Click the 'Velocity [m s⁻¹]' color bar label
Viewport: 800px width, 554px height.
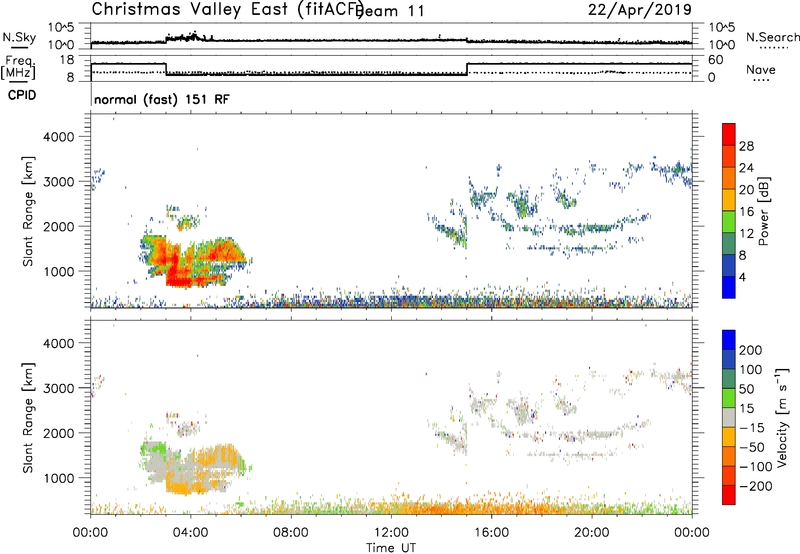click(x=782, y=417)
